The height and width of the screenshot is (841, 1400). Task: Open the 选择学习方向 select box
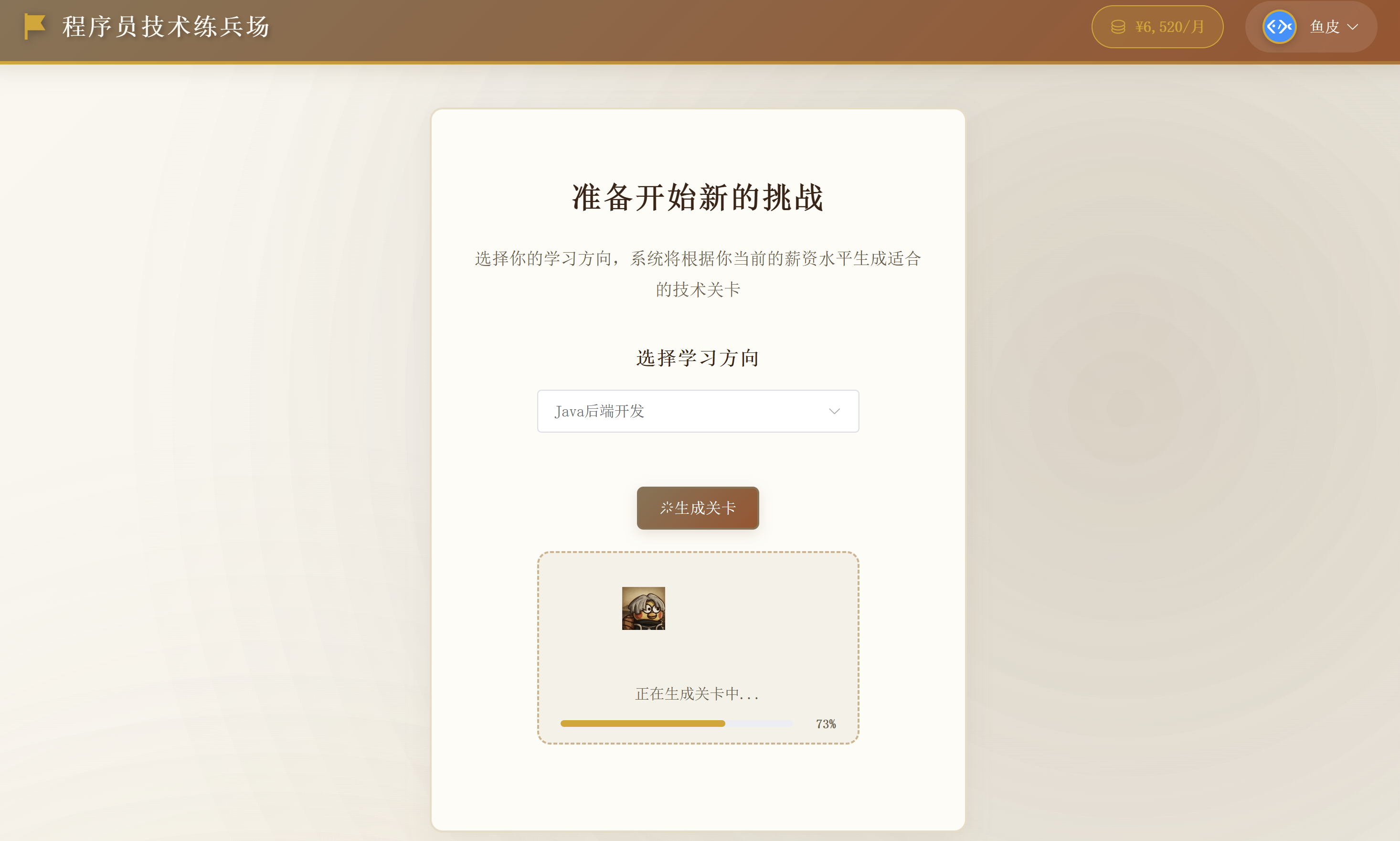698,411
